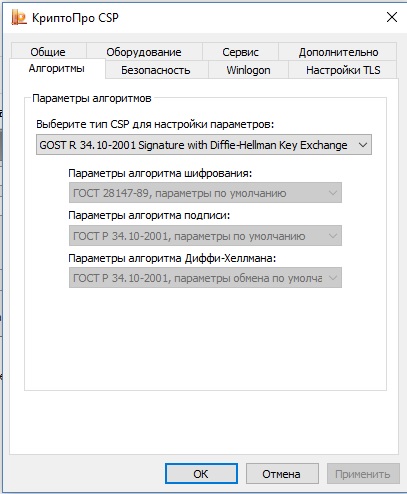Screen dimensions: 407x494
Task: Open the Оборудование tab
Action: point(144,52)
